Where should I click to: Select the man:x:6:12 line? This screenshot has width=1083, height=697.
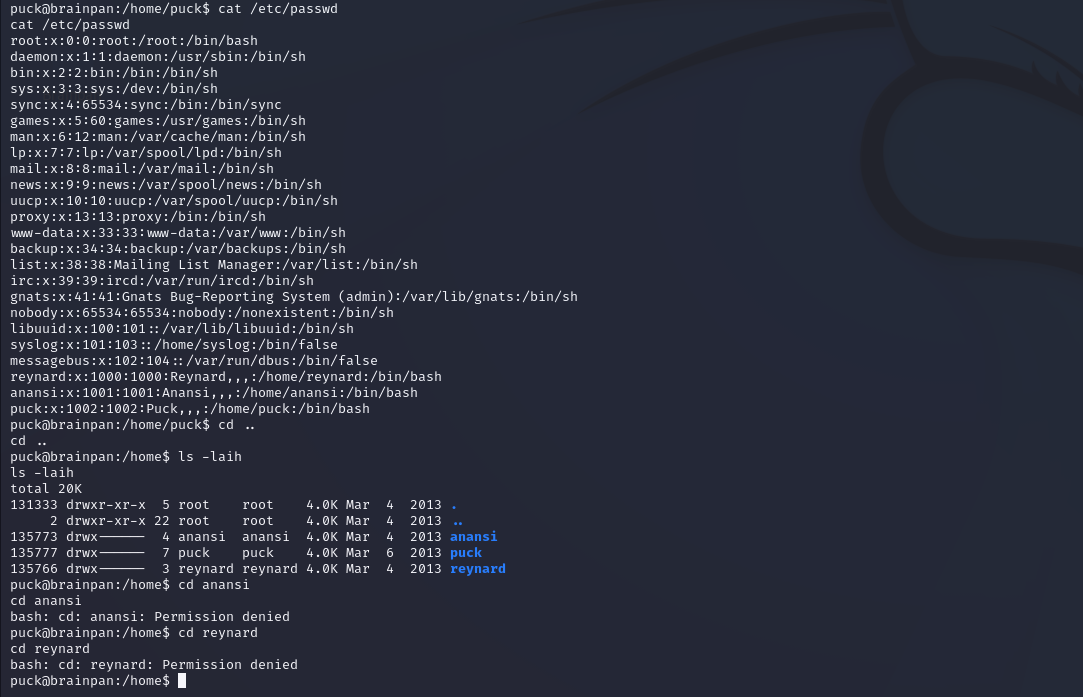tap(157, 137)
